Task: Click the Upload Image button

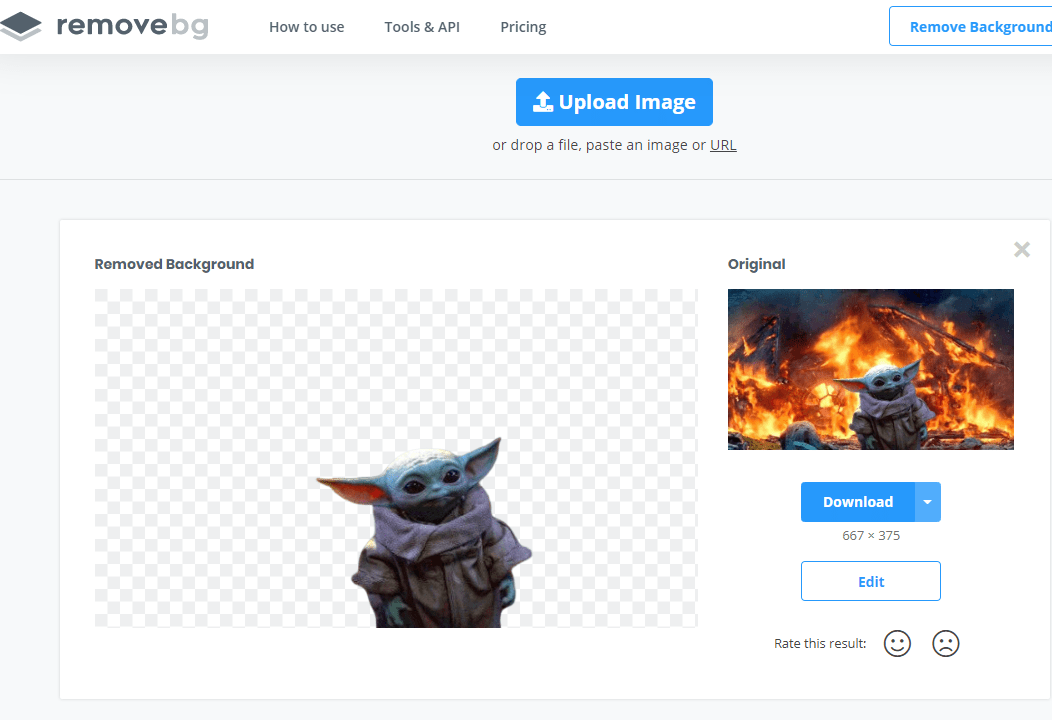Action: (614, 102)
